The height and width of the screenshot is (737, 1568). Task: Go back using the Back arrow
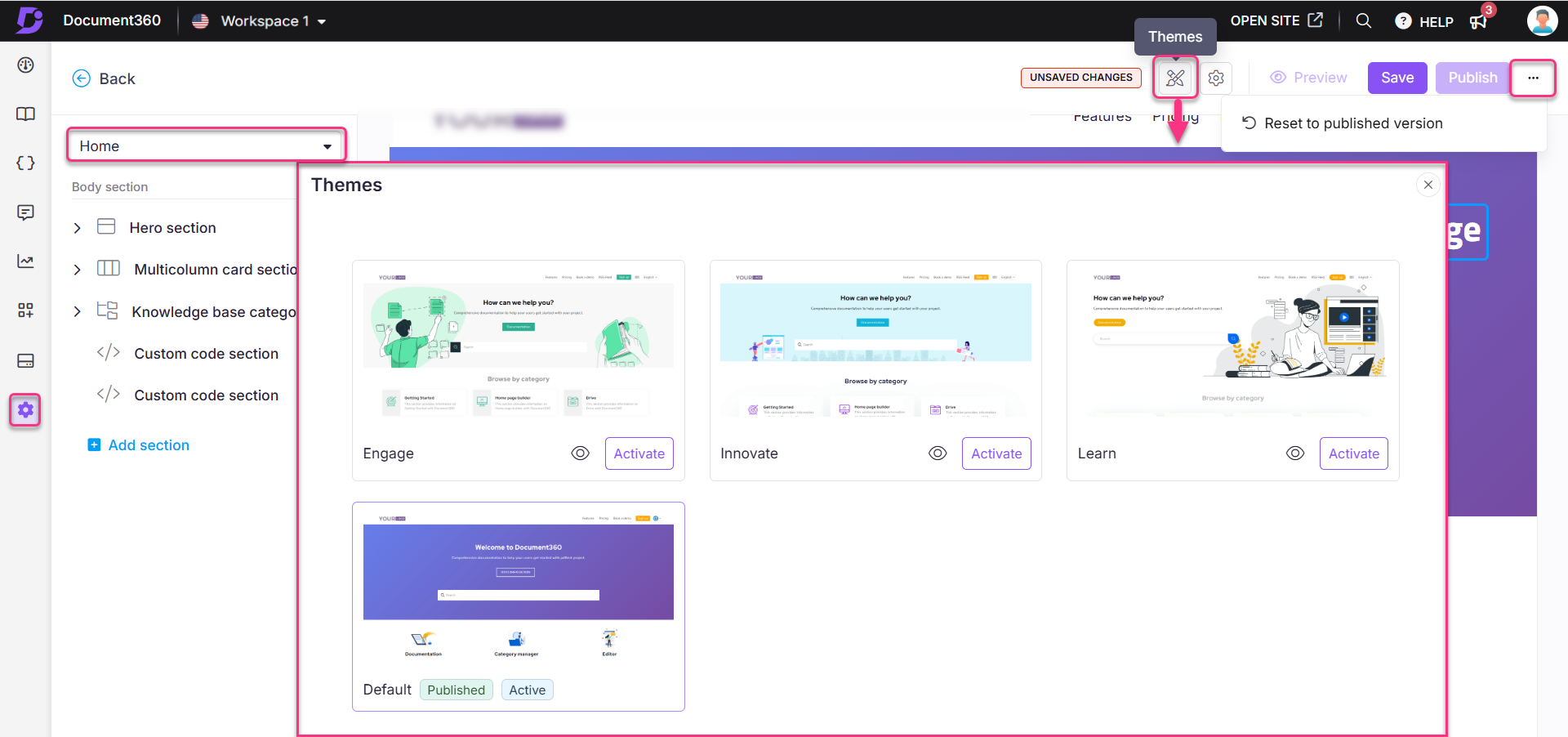[82, 78]
